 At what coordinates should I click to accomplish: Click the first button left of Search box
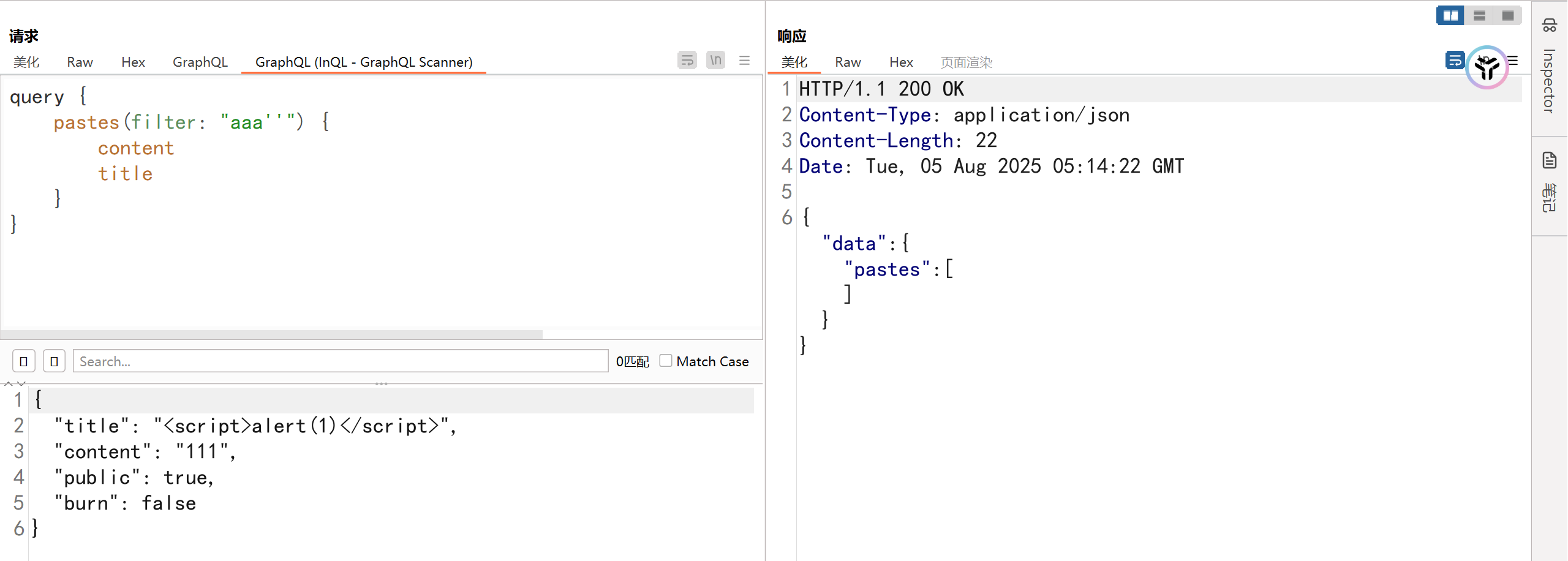tap(24, 361)
